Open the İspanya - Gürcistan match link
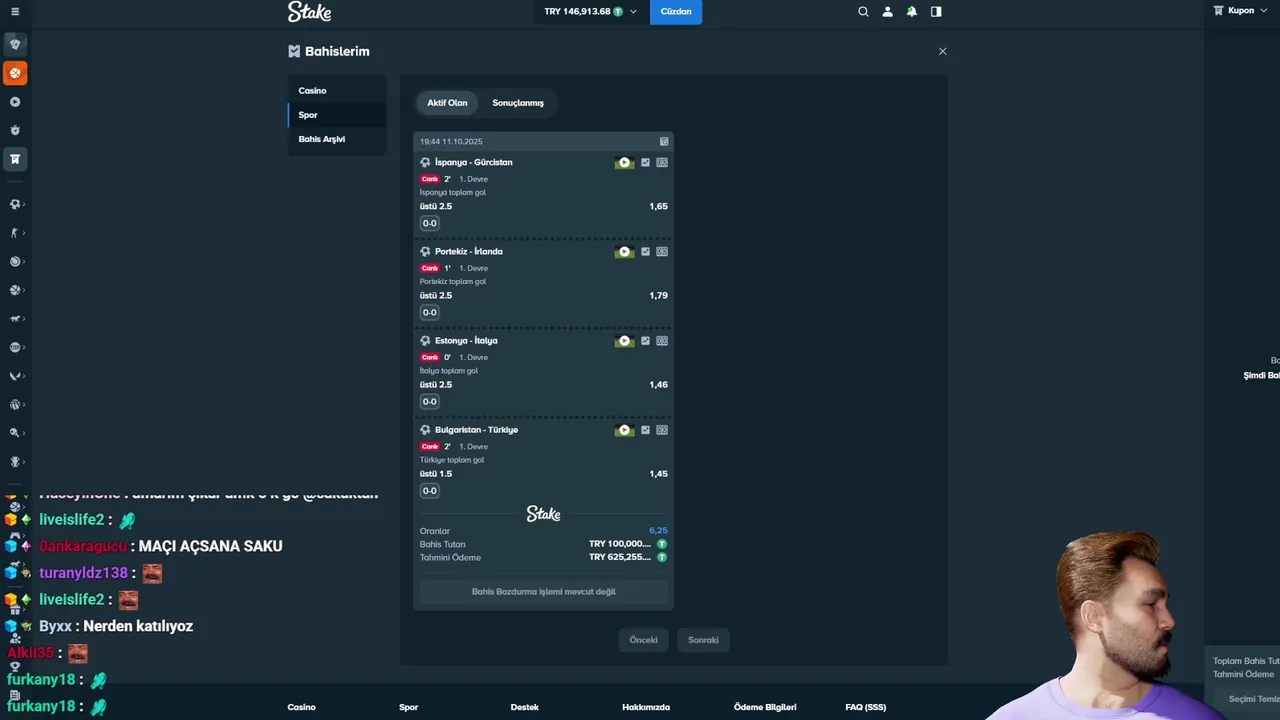The height and width of the screenshot is (720, 1280). tap(473, 162)
